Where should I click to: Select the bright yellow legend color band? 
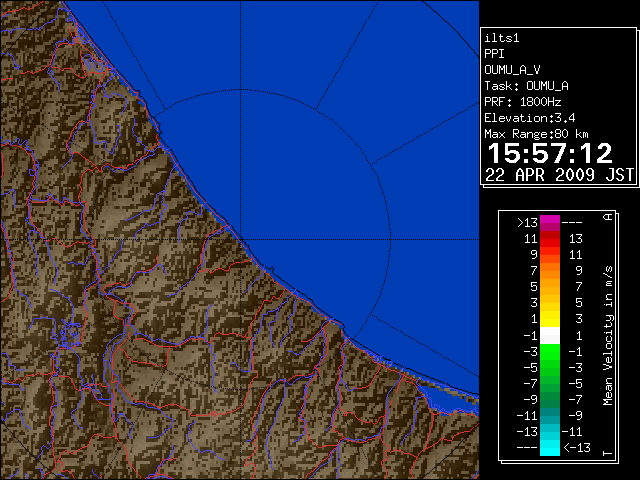(x=550, y=319)
